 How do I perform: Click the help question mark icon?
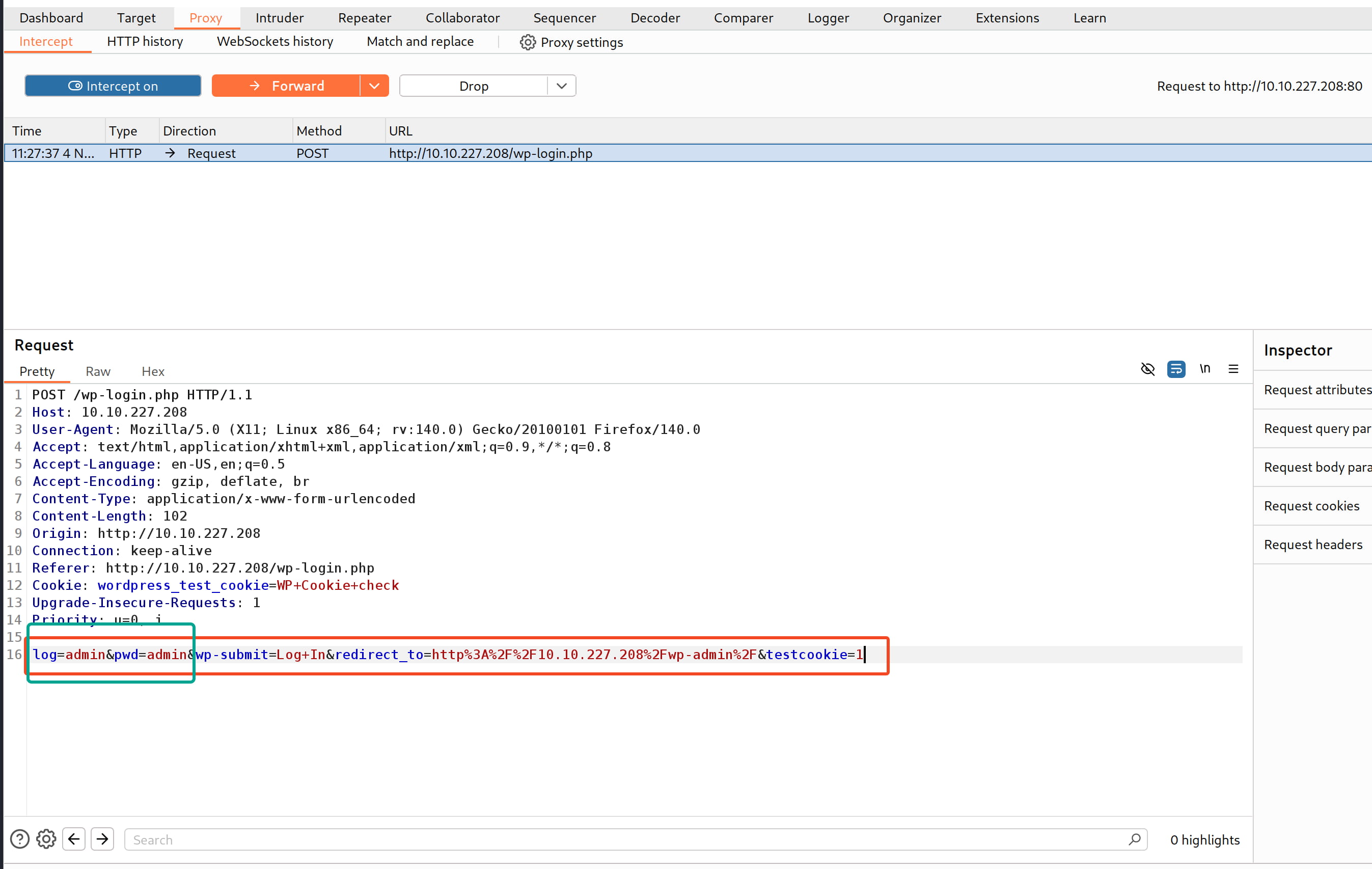pos(20,839)
